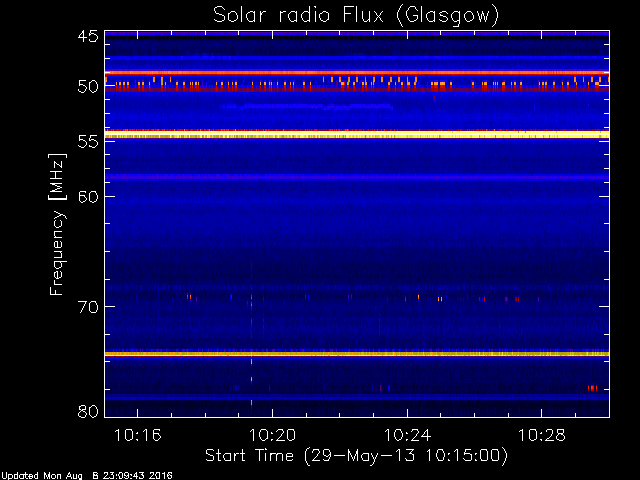Image resolution: width=640 pixels, height=480 pixels.
Task: Click the 55 frequency tick label
Action: tap(88, 142)
